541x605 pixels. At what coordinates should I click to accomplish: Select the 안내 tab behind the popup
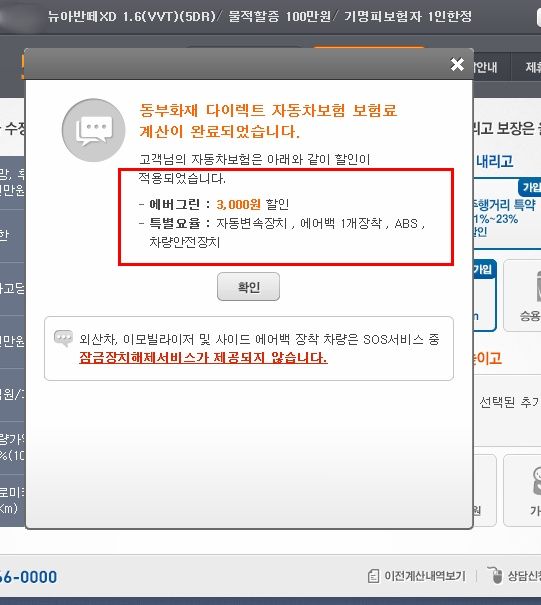pyautogui.click(x=485, y=68)
